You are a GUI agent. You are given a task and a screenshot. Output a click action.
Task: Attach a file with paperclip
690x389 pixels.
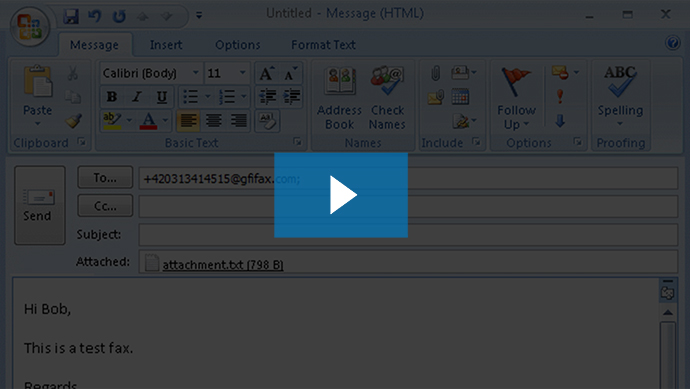[435, 73]
